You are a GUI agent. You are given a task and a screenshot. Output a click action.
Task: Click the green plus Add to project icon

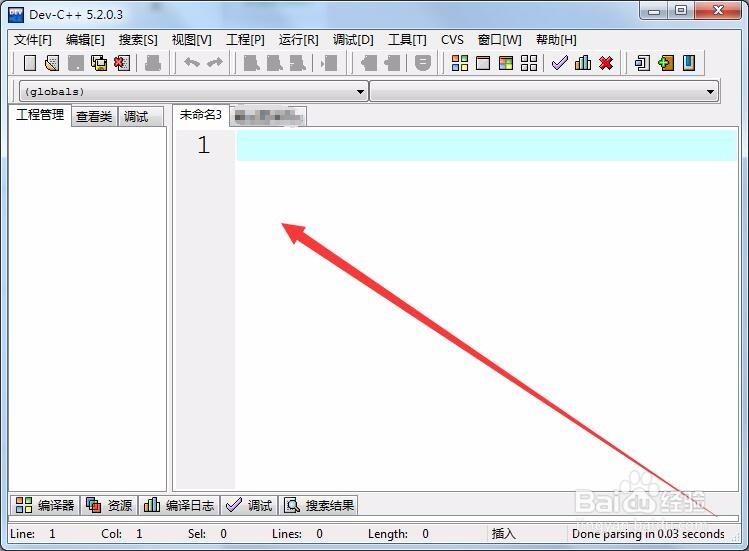[x=665, y=63]
